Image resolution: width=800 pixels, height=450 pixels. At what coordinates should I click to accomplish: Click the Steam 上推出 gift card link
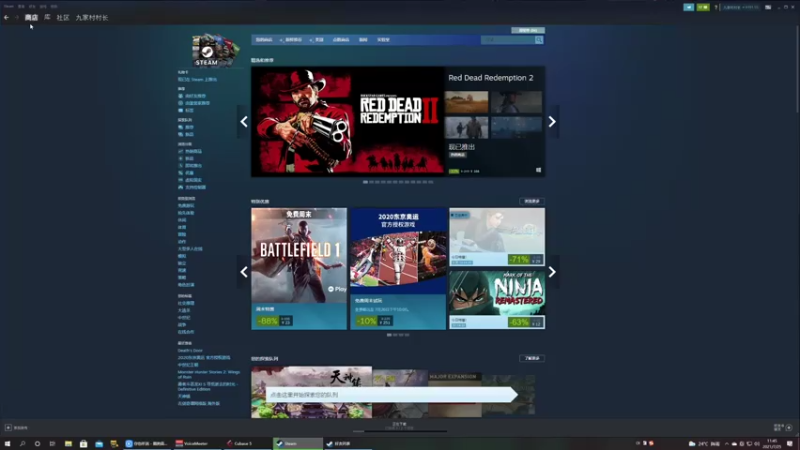(197, 80)
